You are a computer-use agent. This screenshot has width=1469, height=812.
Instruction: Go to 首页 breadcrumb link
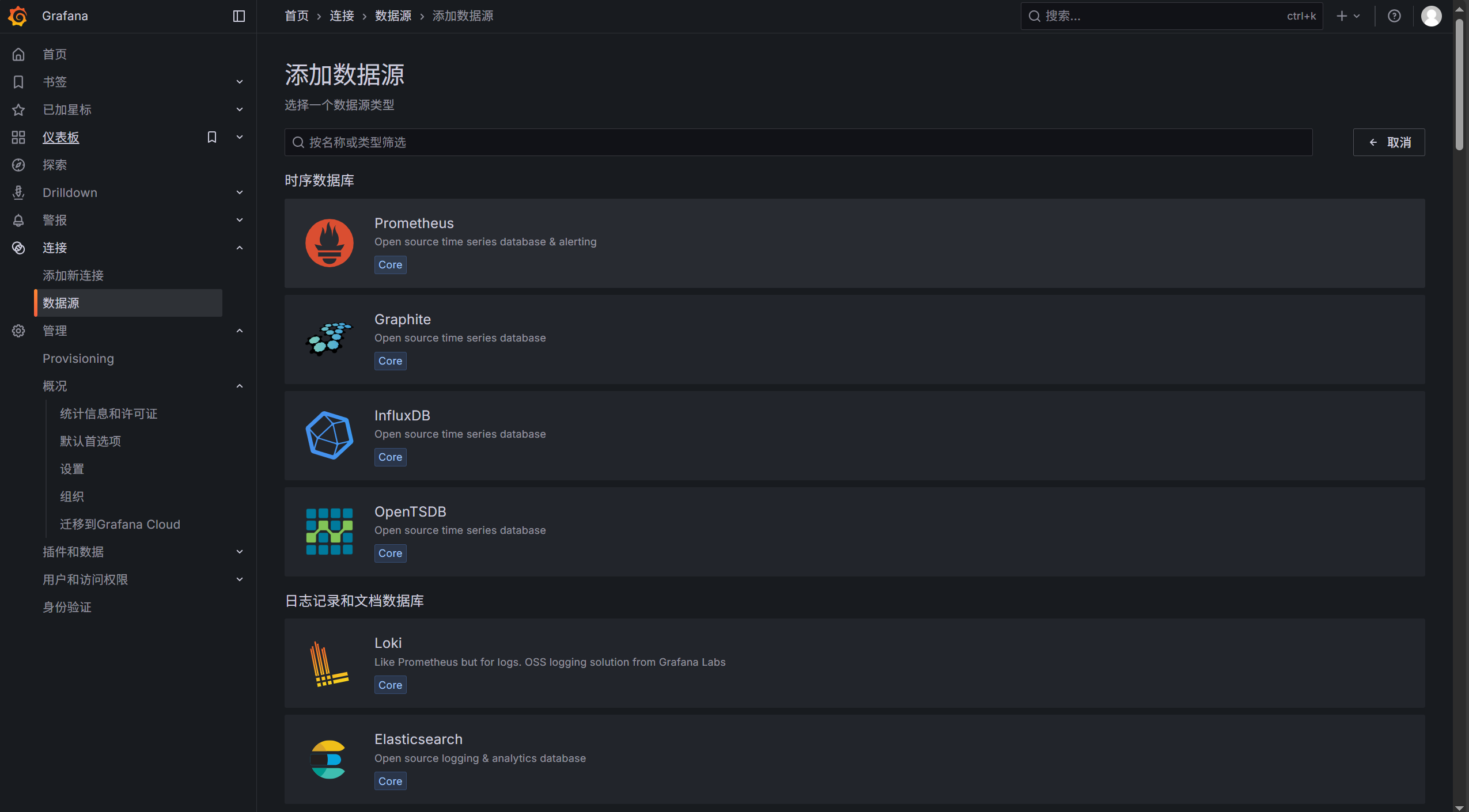pos(297,16)
